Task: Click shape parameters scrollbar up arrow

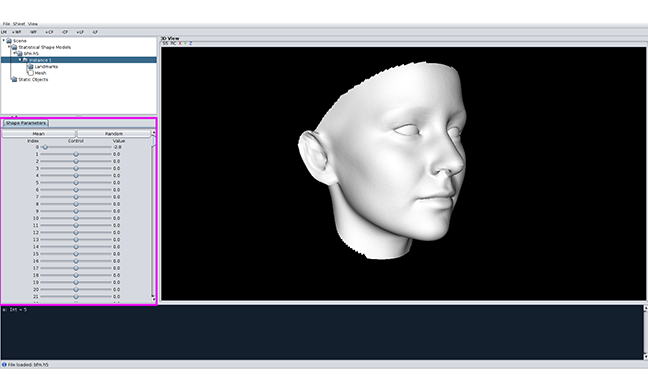Action: (x=153, y=132)
